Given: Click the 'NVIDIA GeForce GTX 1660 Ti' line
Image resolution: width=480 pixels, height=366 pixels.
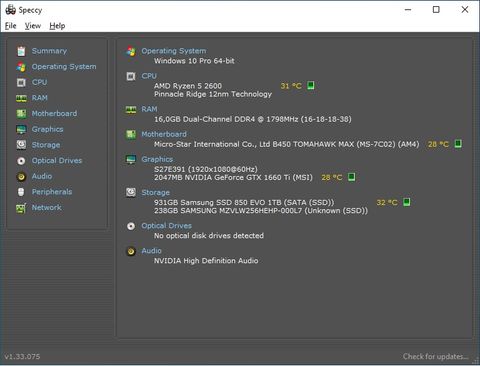Looking at the screenshot, I should (x=233, y=178).
